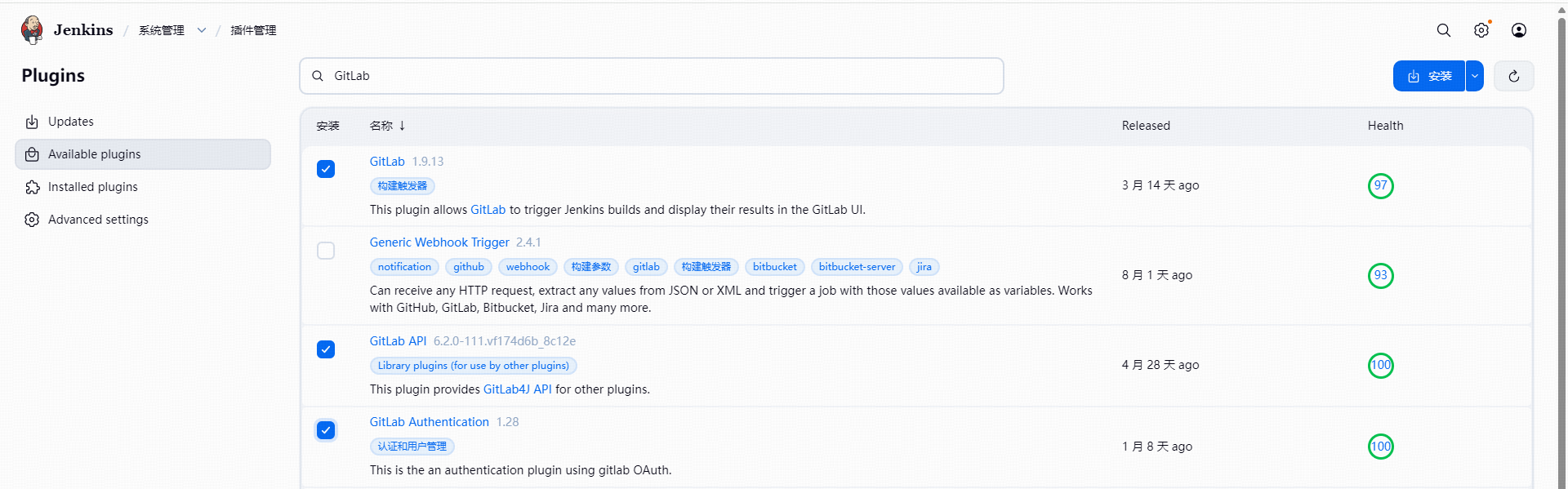Click health score 93 badge

click(x=1381, y=276)
